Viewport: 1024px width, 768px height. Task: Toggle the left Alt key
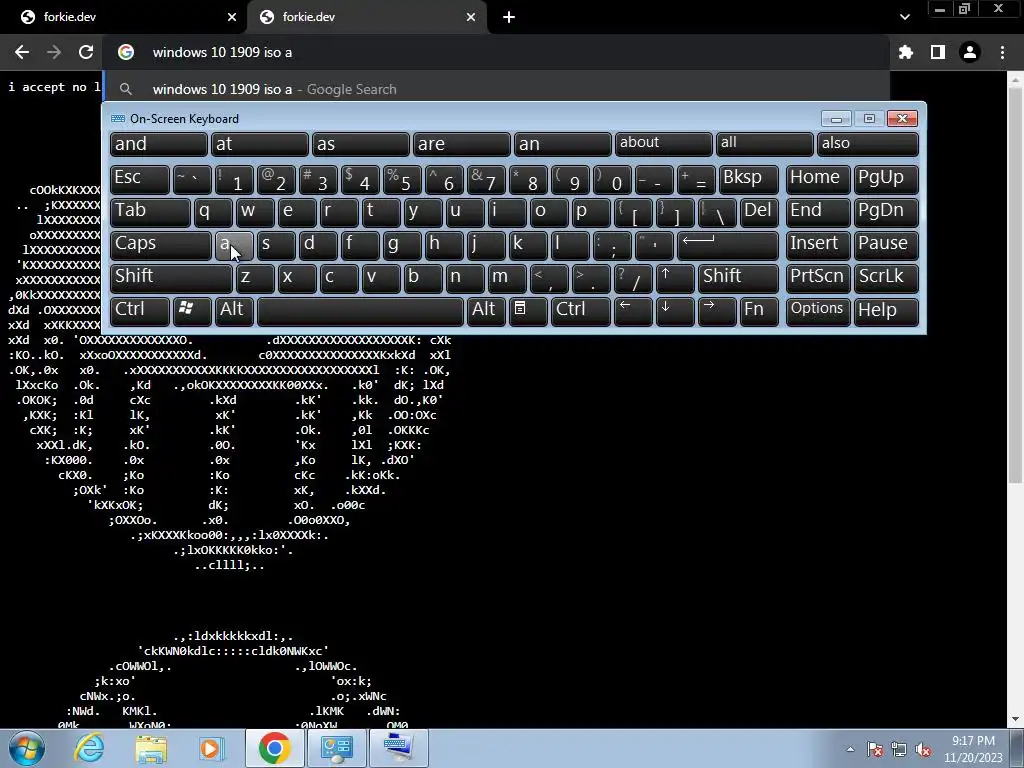[x=234, y=311]
